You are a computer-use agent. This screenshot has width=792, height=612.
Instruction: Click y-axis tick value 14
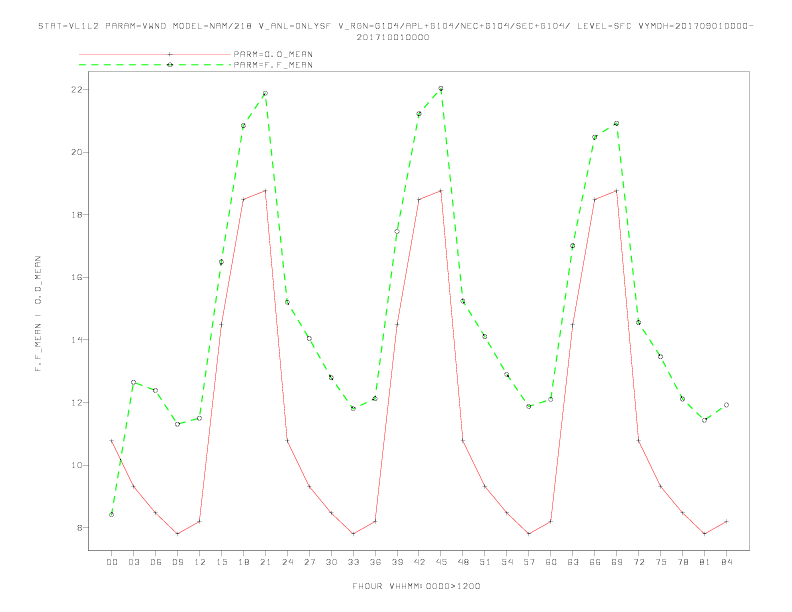(76, 340)
